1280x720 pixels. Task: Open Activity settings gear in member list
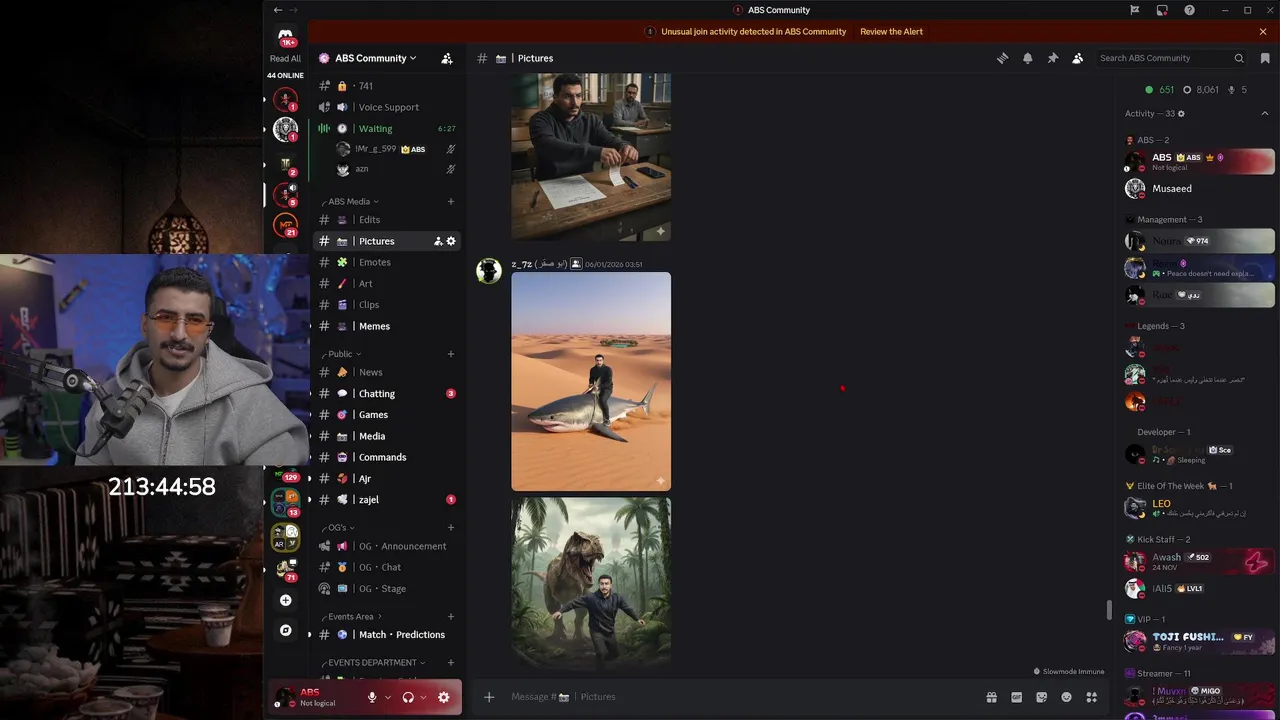click(x=1181, y=114)
